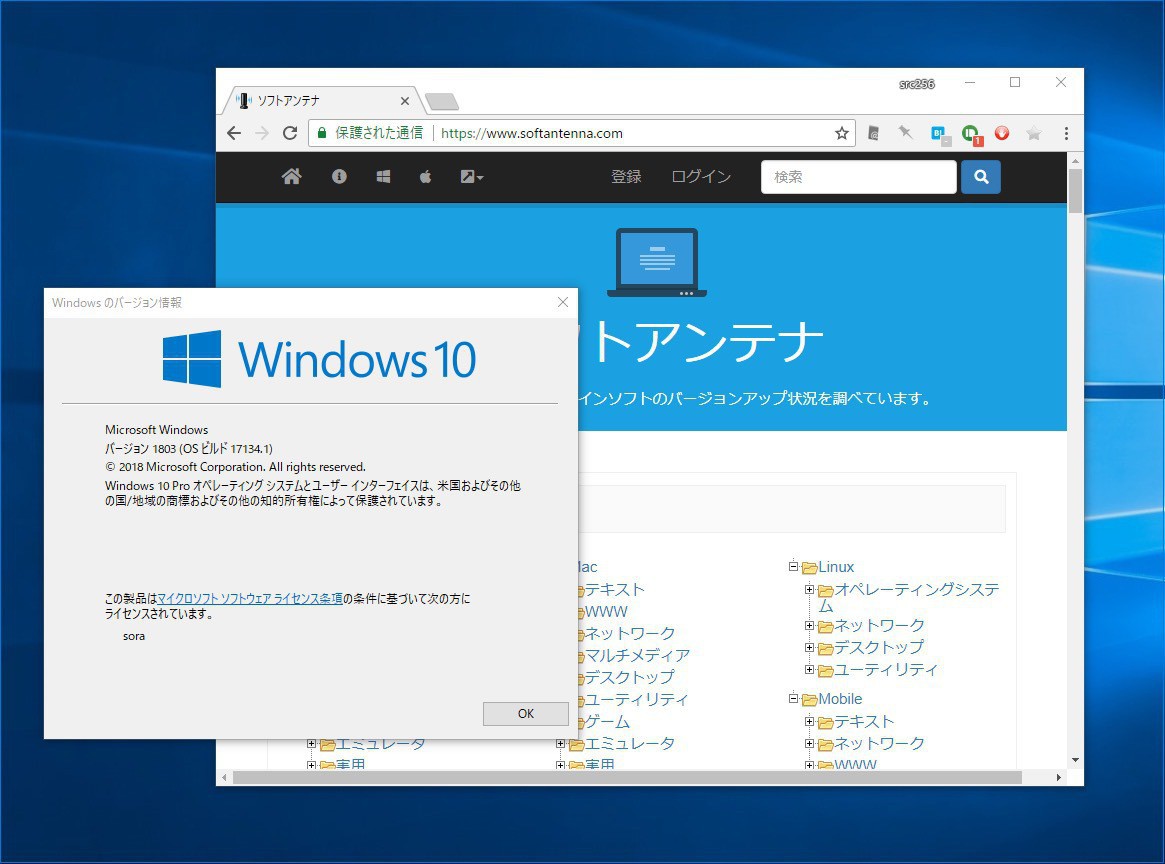Image resolution: width=1165 pixels, height=864 pixels.
Task: Click the grey star extension icon
Action: point(1033,133)
